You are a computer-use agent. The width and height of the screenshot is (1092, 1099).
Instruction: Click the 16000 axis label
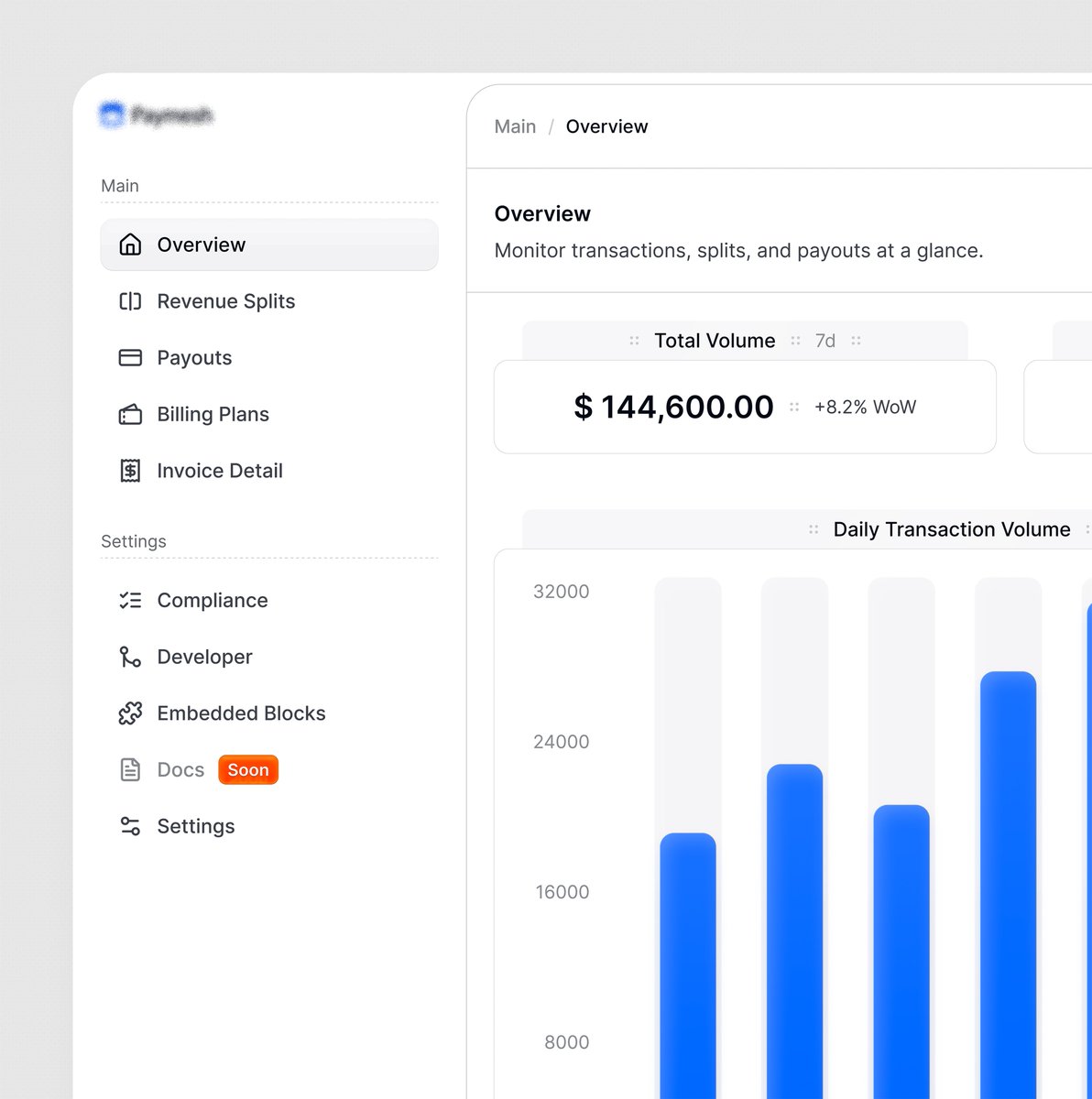tap(562, 892)
